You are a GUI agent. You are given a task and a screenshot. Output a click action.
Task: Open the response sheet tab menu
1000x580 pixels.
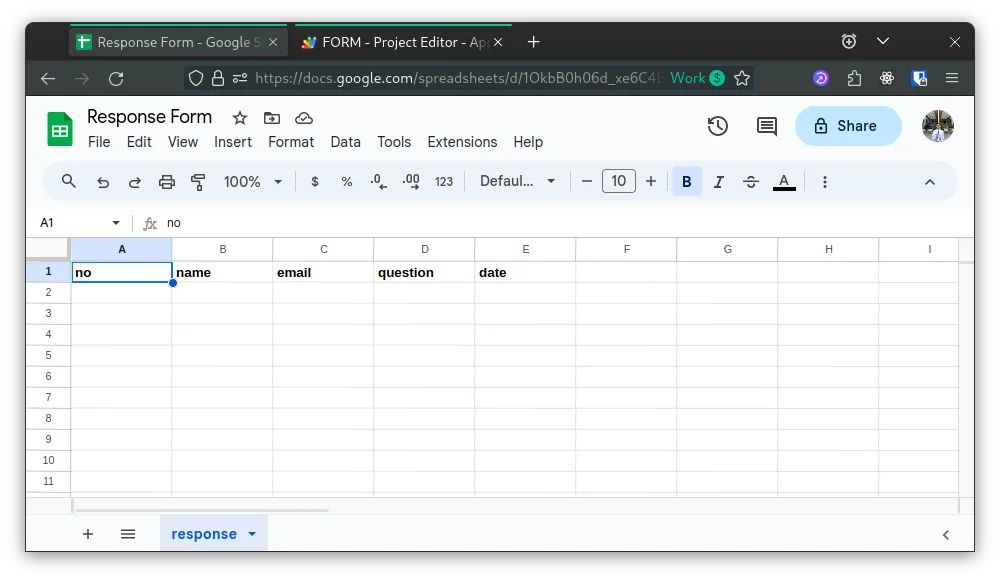tap(252, 533)
